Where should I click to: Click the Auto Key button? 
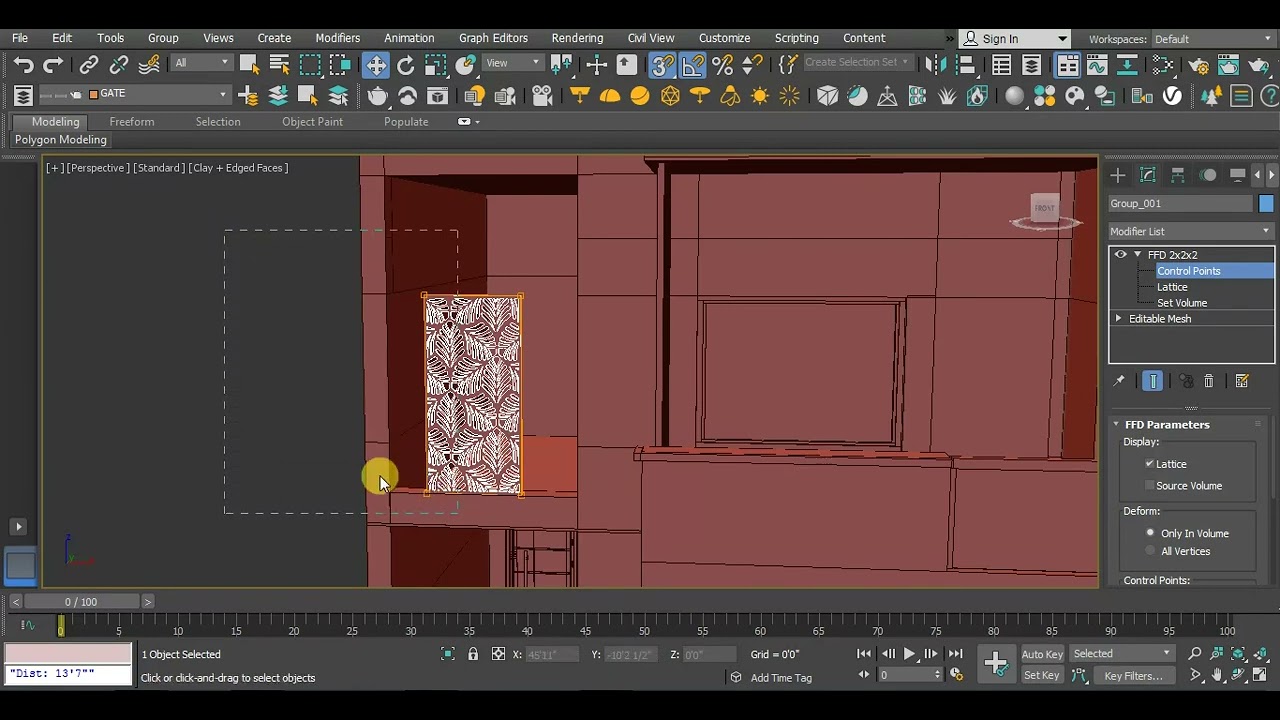pos(1041,654)
